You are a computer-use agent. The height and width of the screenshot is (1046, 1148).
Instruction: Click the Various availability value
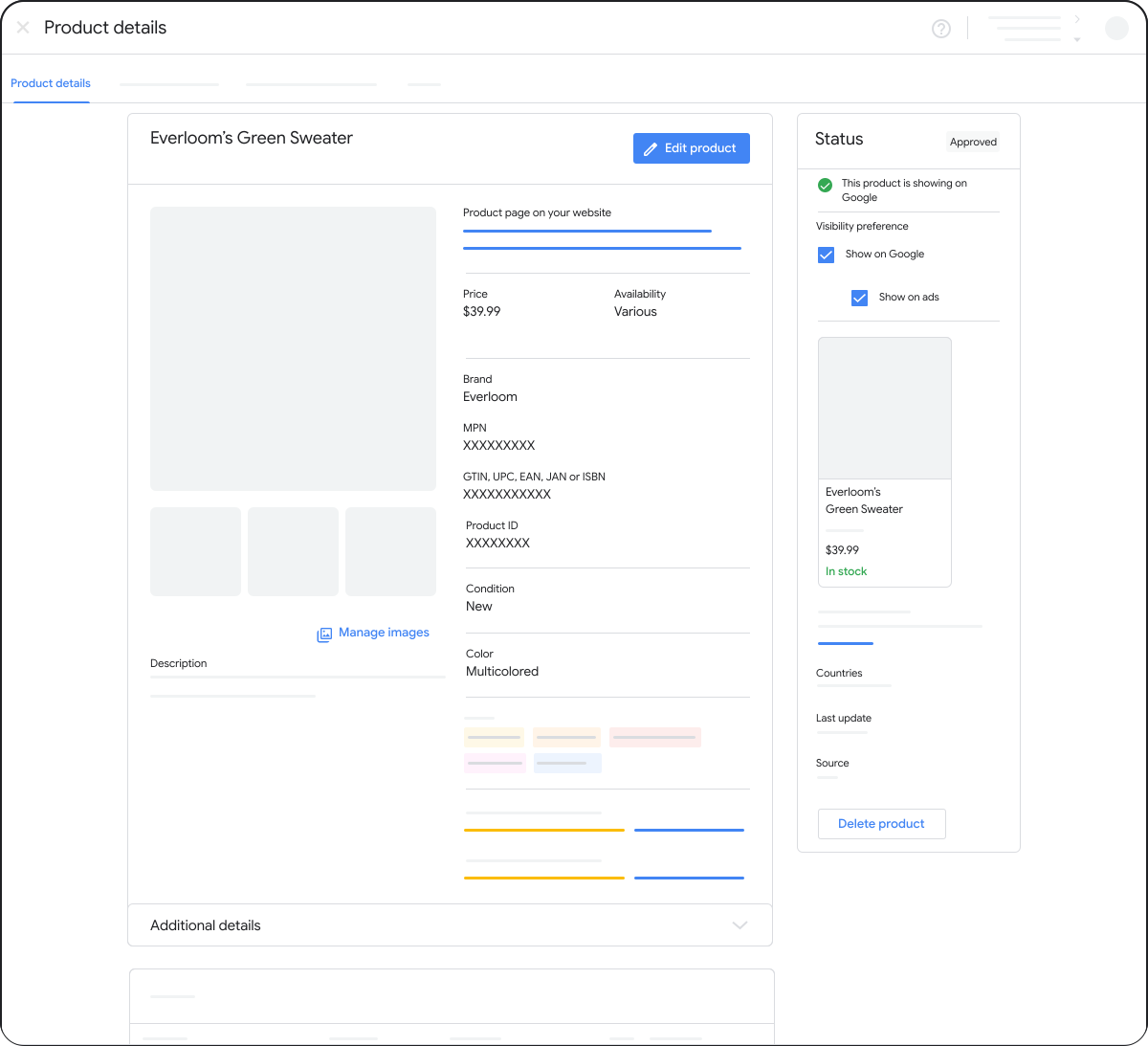pos(635,312)
